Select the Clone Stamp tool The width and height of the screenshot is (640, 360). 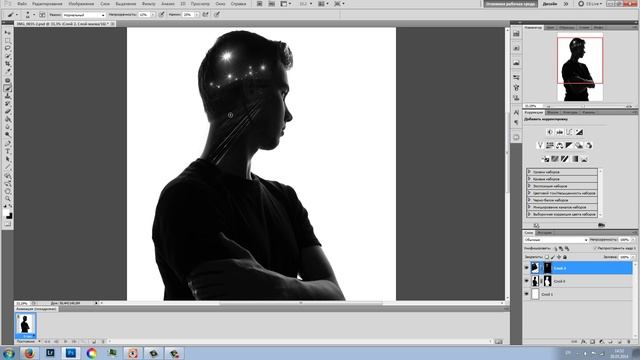click(x=8, y=96)
